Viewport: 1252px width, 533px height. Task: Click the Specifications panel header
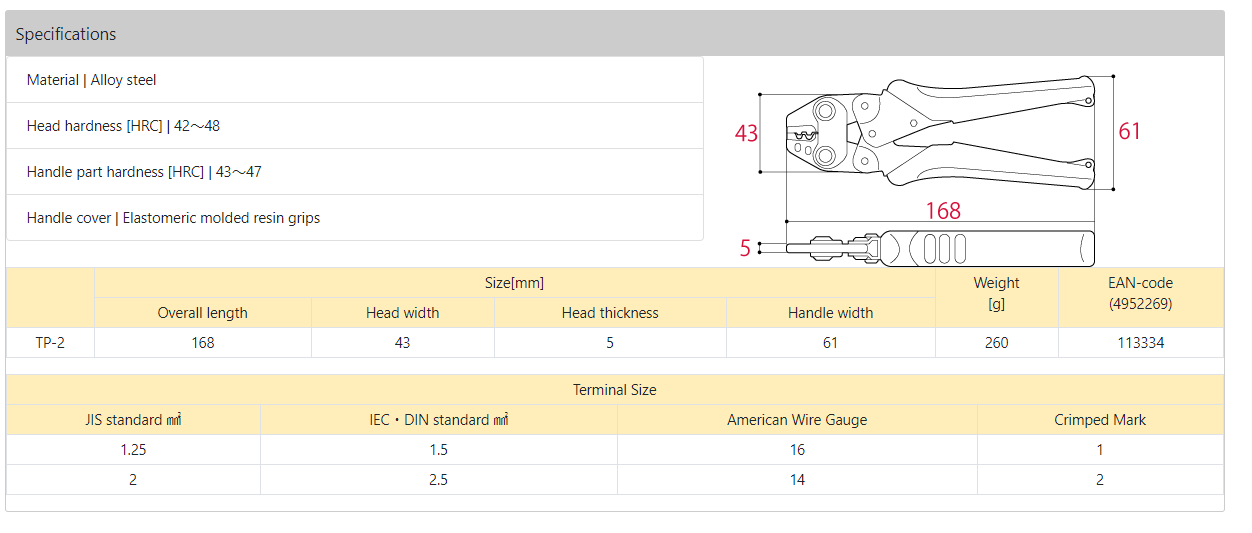coord(614,34)
